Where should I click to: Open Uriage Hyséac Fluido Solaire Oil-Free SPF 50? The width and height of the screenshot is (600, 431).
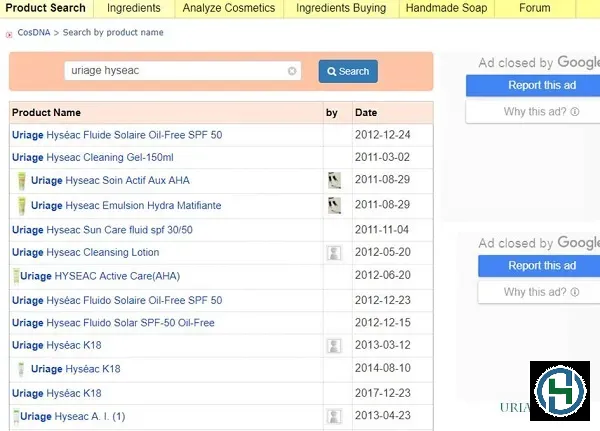pos(117,300)
